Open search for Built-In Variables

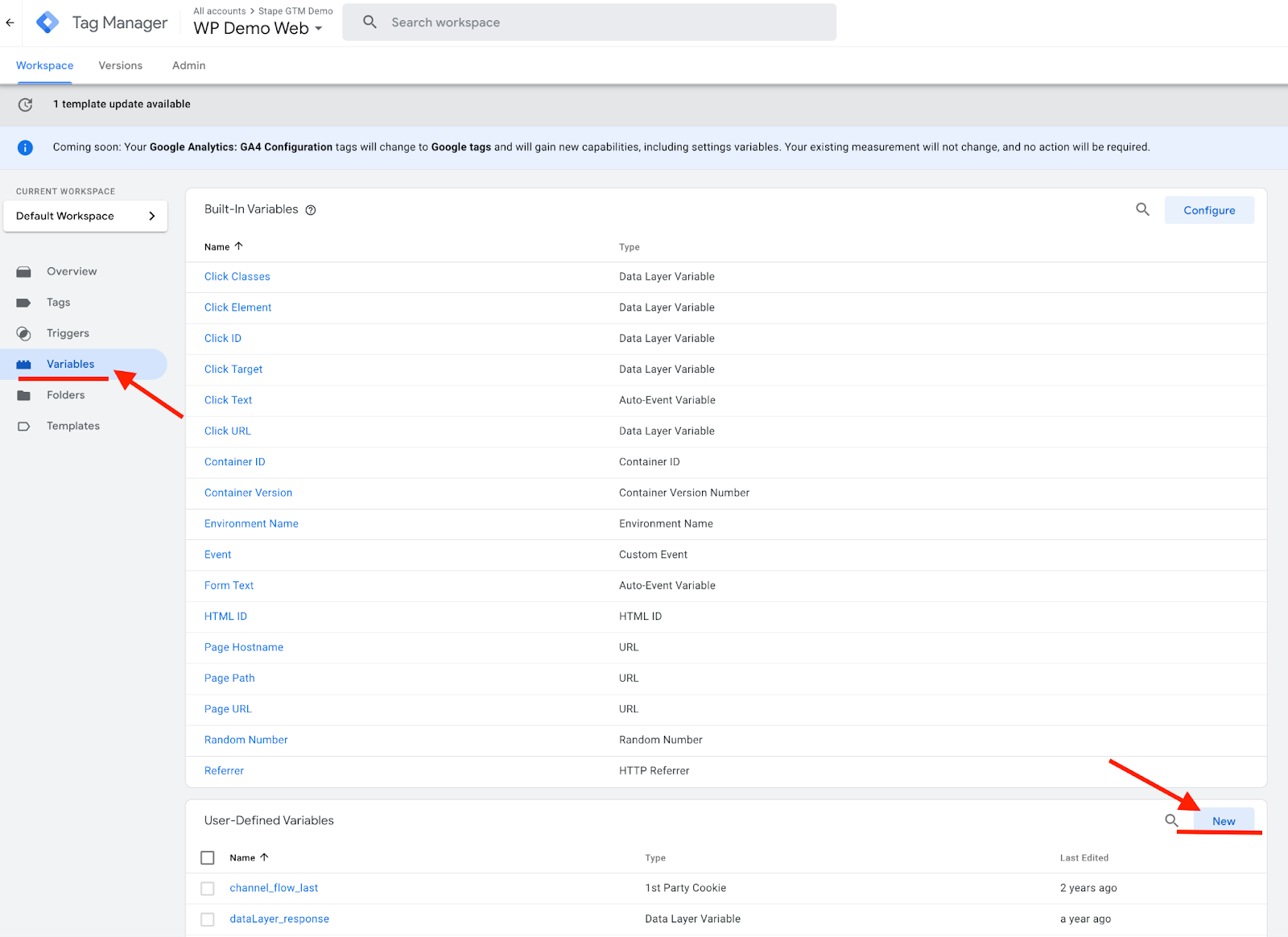point(1142,209)
